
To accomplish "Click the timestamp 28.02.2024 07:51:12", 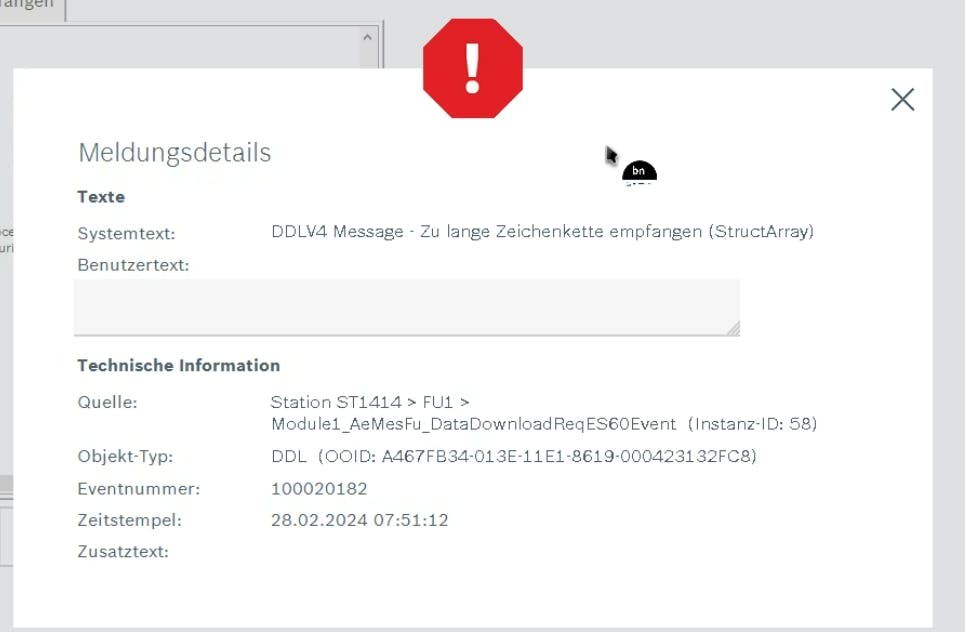I will pyautogui.click(x=359, y=520).
